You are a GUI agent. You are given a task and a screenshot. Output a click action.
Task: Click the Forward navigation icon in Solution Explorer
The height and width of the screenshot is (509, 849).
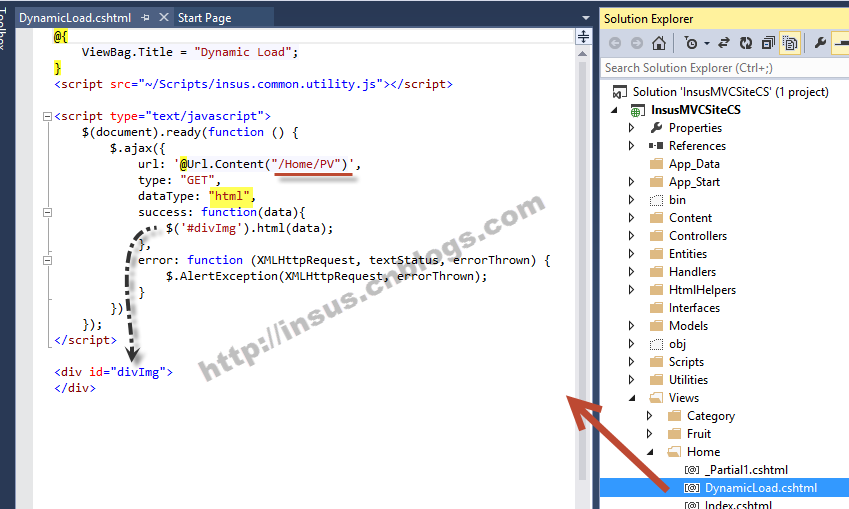(637, 43)
